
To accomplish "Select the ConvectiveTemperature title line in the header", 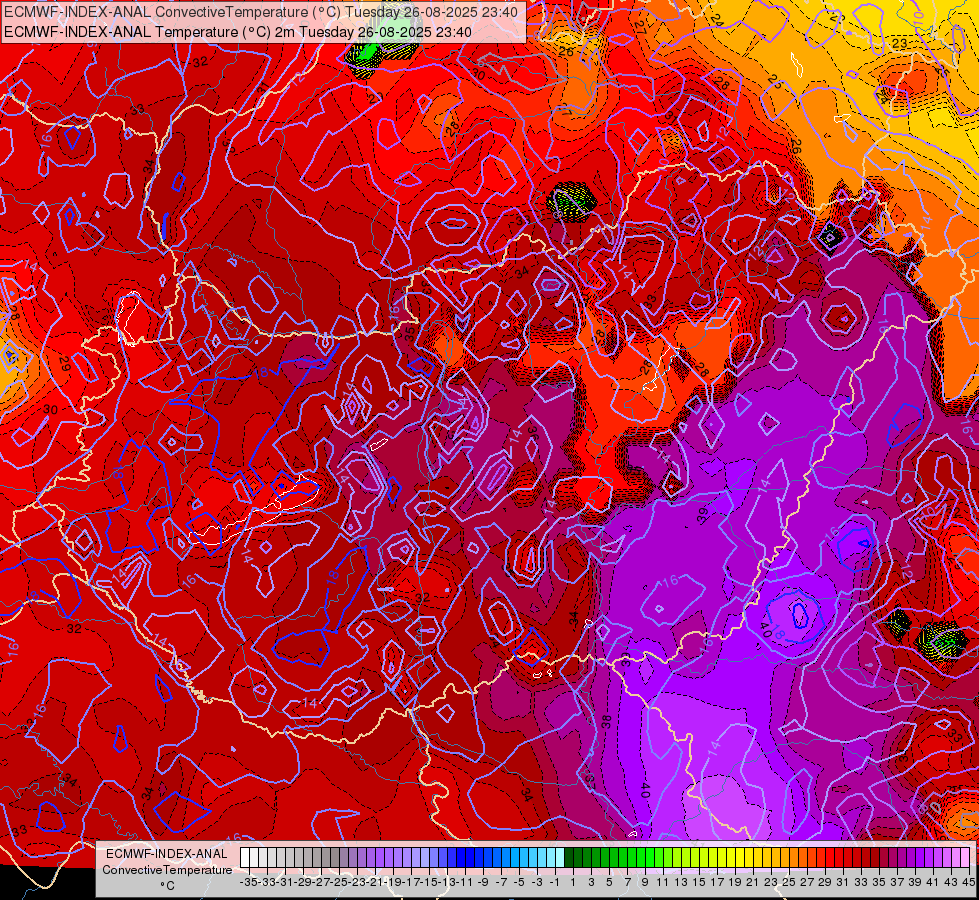I will (x=261, y=12).
